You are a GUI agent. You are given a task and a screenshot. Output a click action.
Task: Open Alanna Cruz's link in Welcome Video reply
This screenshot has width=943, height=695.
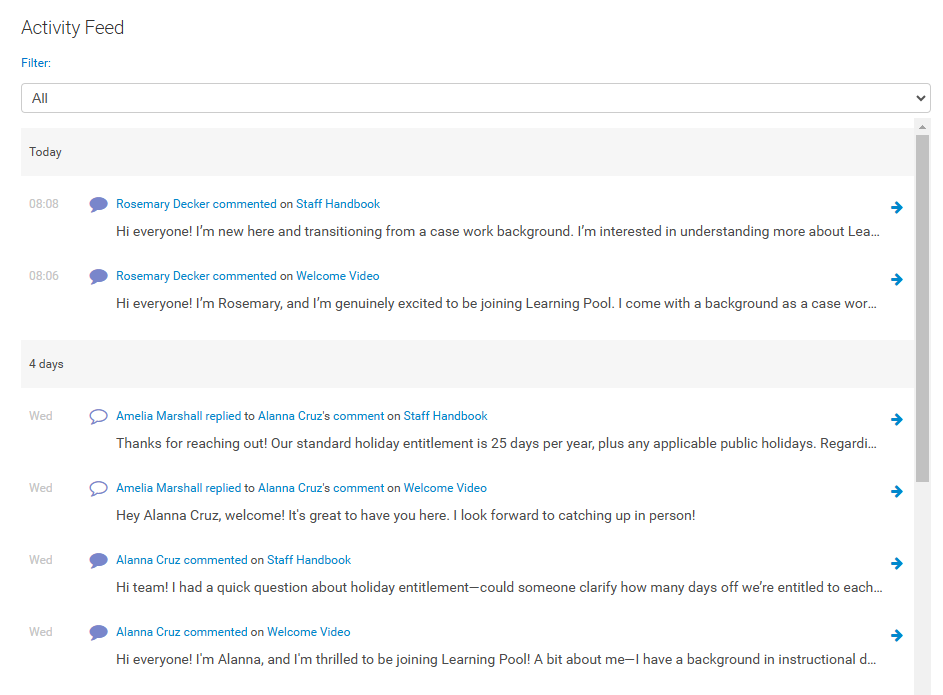(290, 488)
